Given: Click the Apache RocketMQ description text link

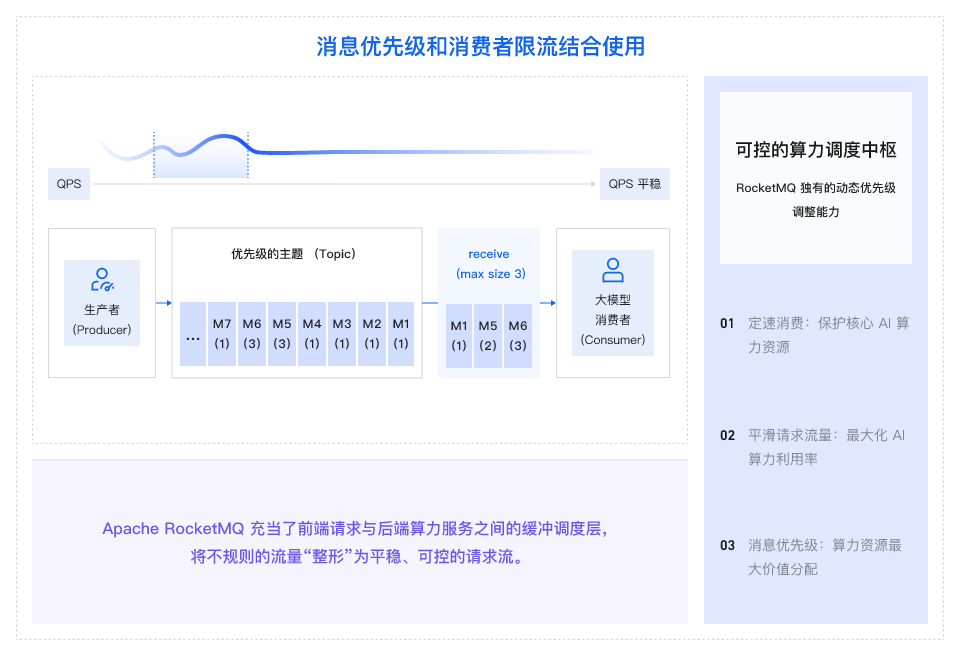Looking at the screenshot, I should coord(359,543).
